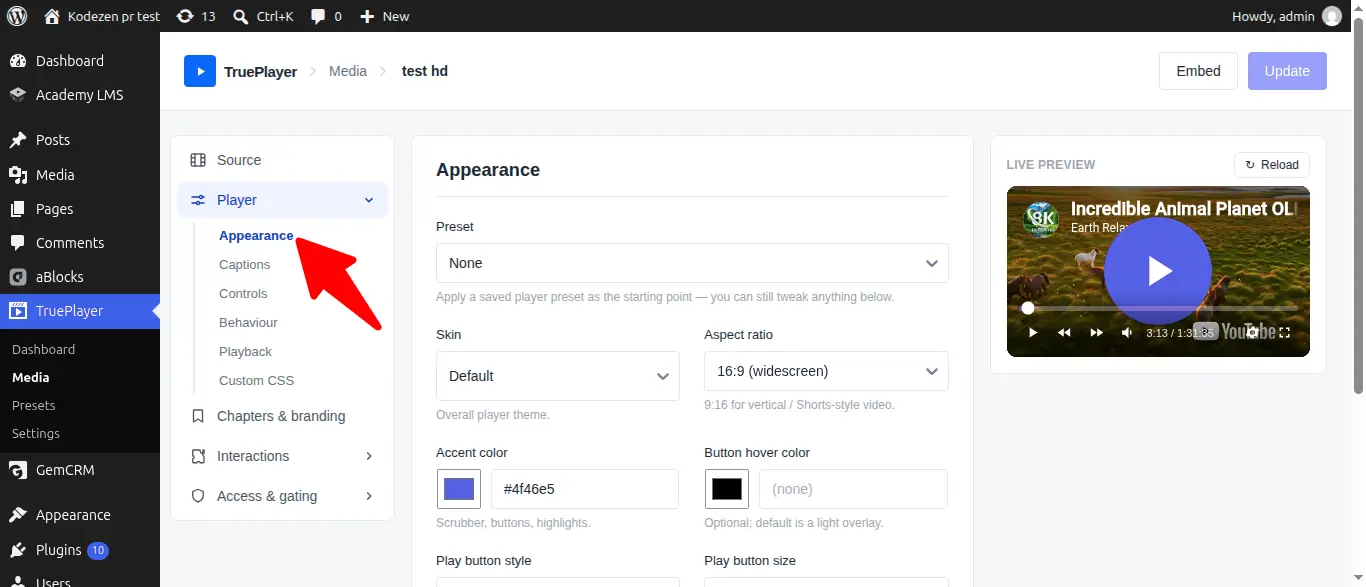Click the Access & gating shield icon
The height and width of the screenshot is (587, 1366).
198,496
